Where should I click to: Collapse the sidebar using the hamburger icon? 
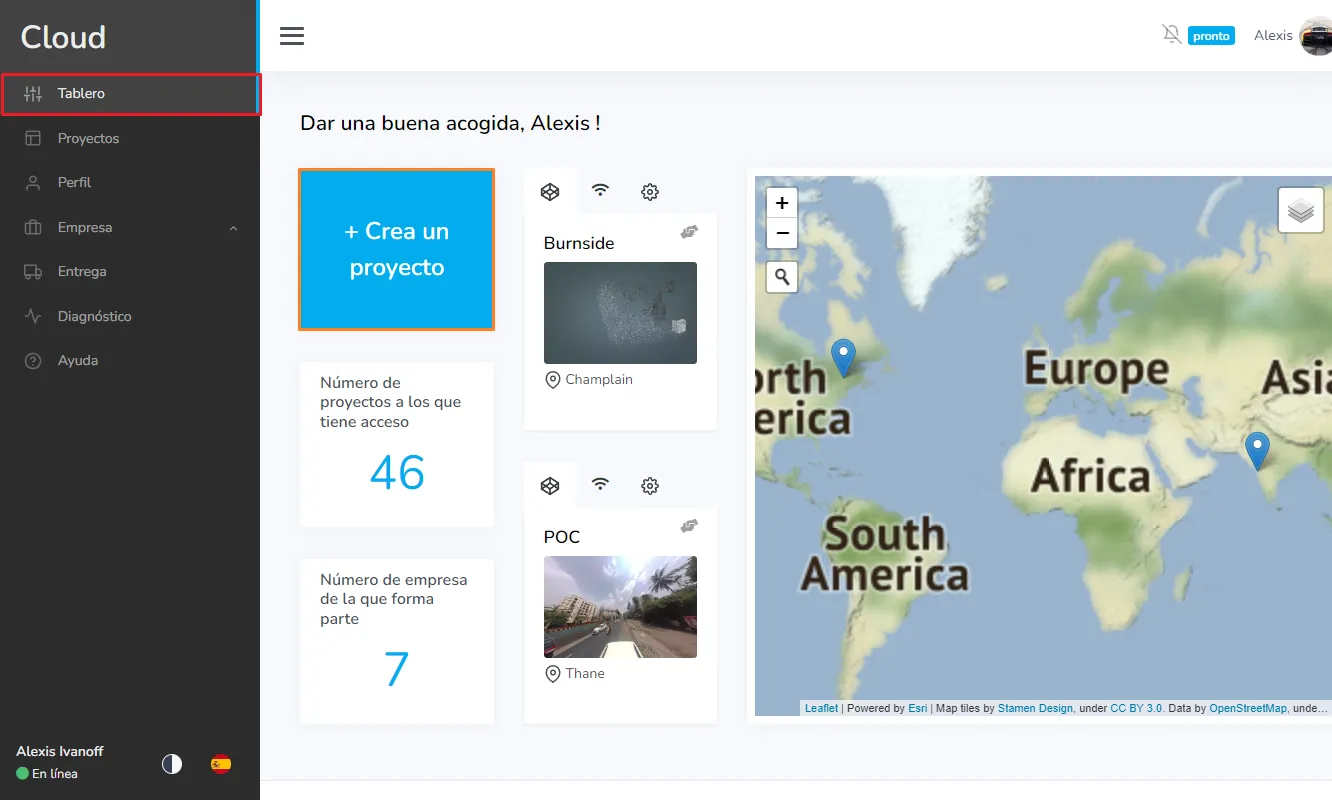[x=291, y=35]
